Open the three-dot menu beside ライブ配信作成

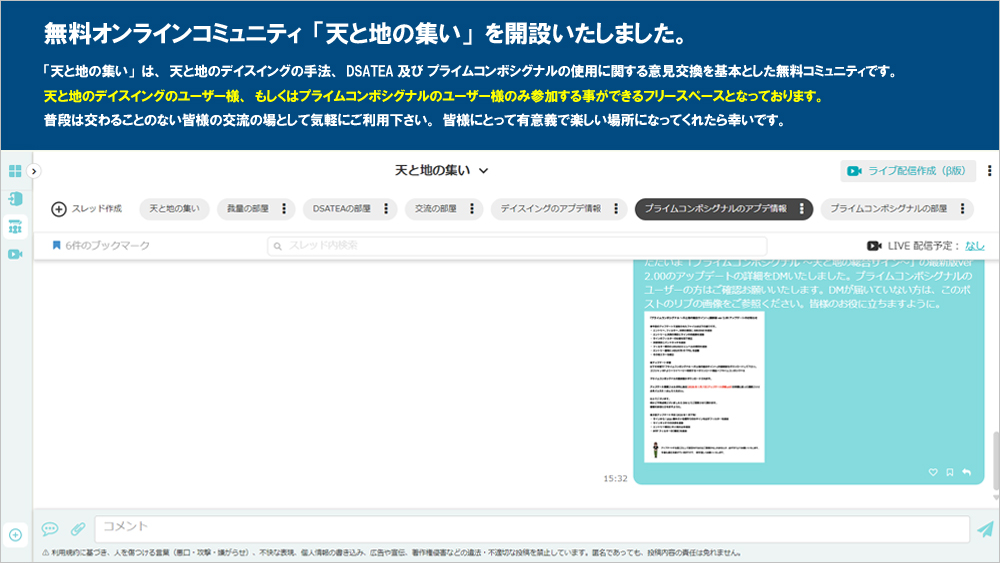click(989, 171)
